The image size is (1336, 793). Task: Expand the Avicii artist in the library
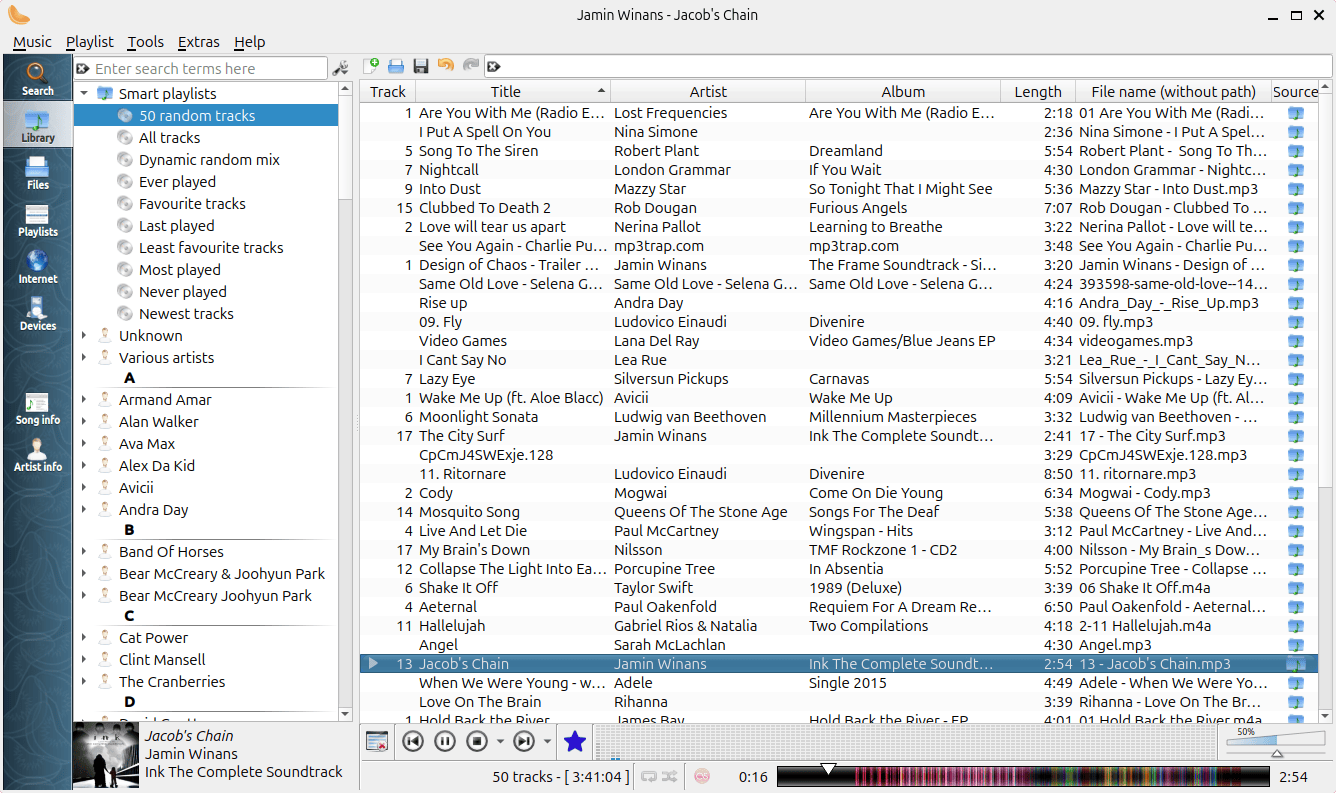click(x=84, y=488)
